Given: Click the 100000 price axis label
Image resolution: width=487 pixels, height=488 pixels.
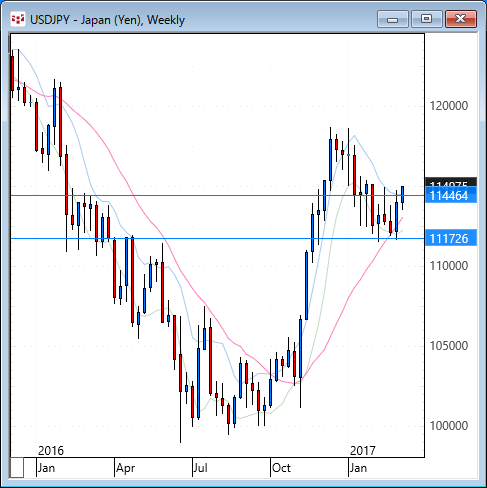Looking at the screenshot, I should (449, 426).
